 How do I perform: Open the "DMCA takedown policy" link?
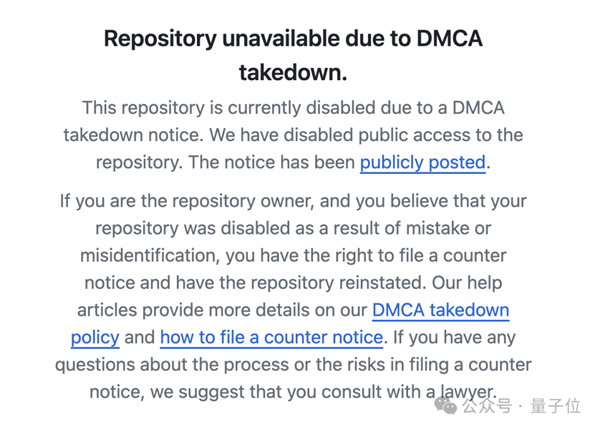click(440, 310)
